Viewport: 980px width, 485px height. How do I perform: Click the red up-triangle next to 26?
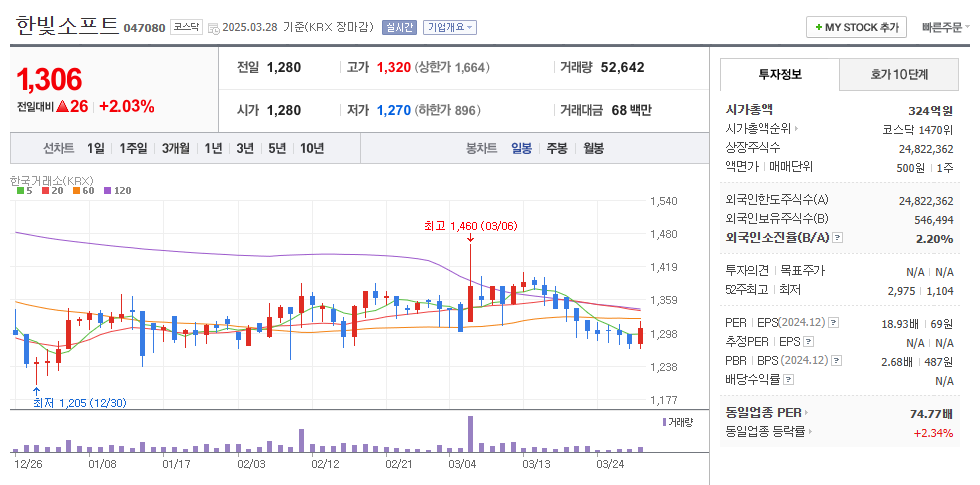(x=62, y=106)
